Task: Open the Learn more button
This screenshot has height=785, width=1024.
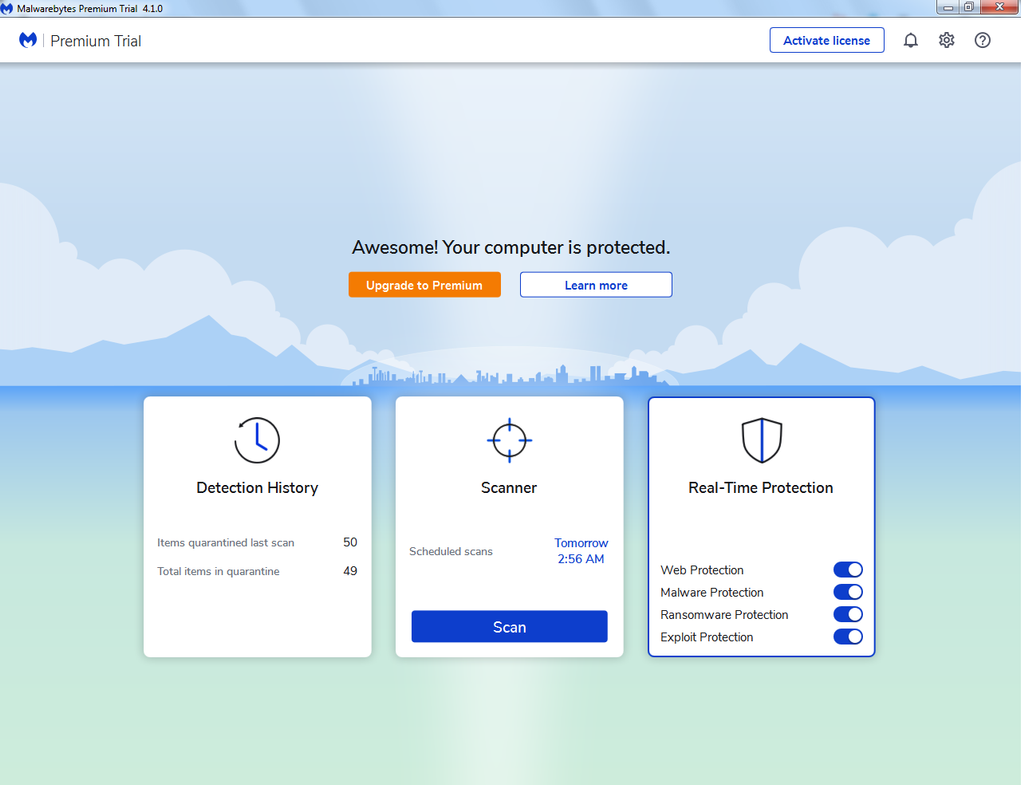Action: coord(596,285)
